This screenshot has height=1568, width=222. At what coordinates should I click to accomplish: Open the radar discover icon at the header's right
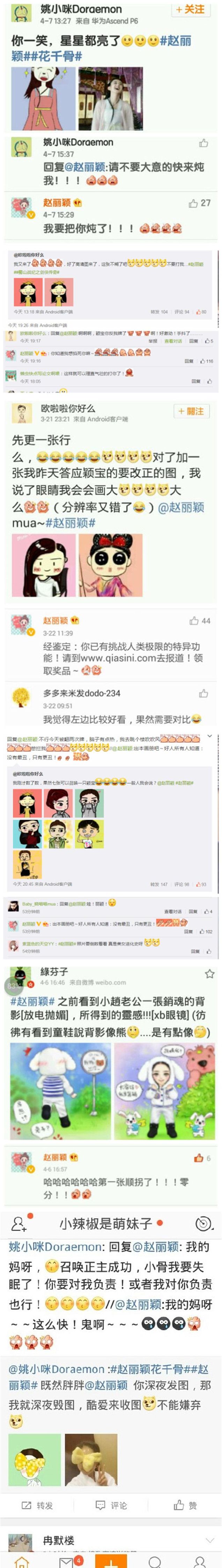[x=204, y=1224]
